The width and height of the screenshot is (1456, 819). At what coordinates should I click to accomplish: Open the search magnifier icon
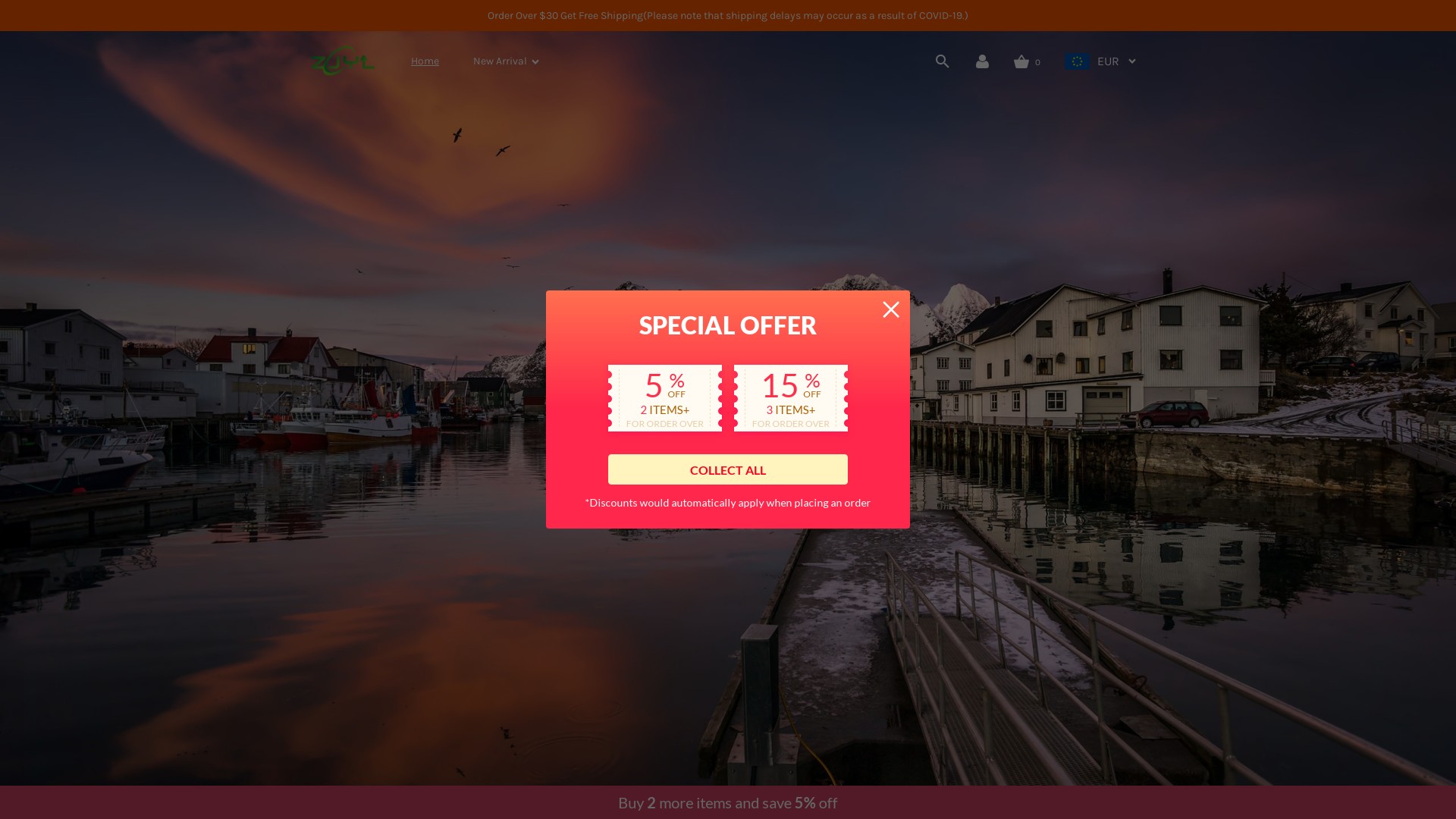click(942, 61)
